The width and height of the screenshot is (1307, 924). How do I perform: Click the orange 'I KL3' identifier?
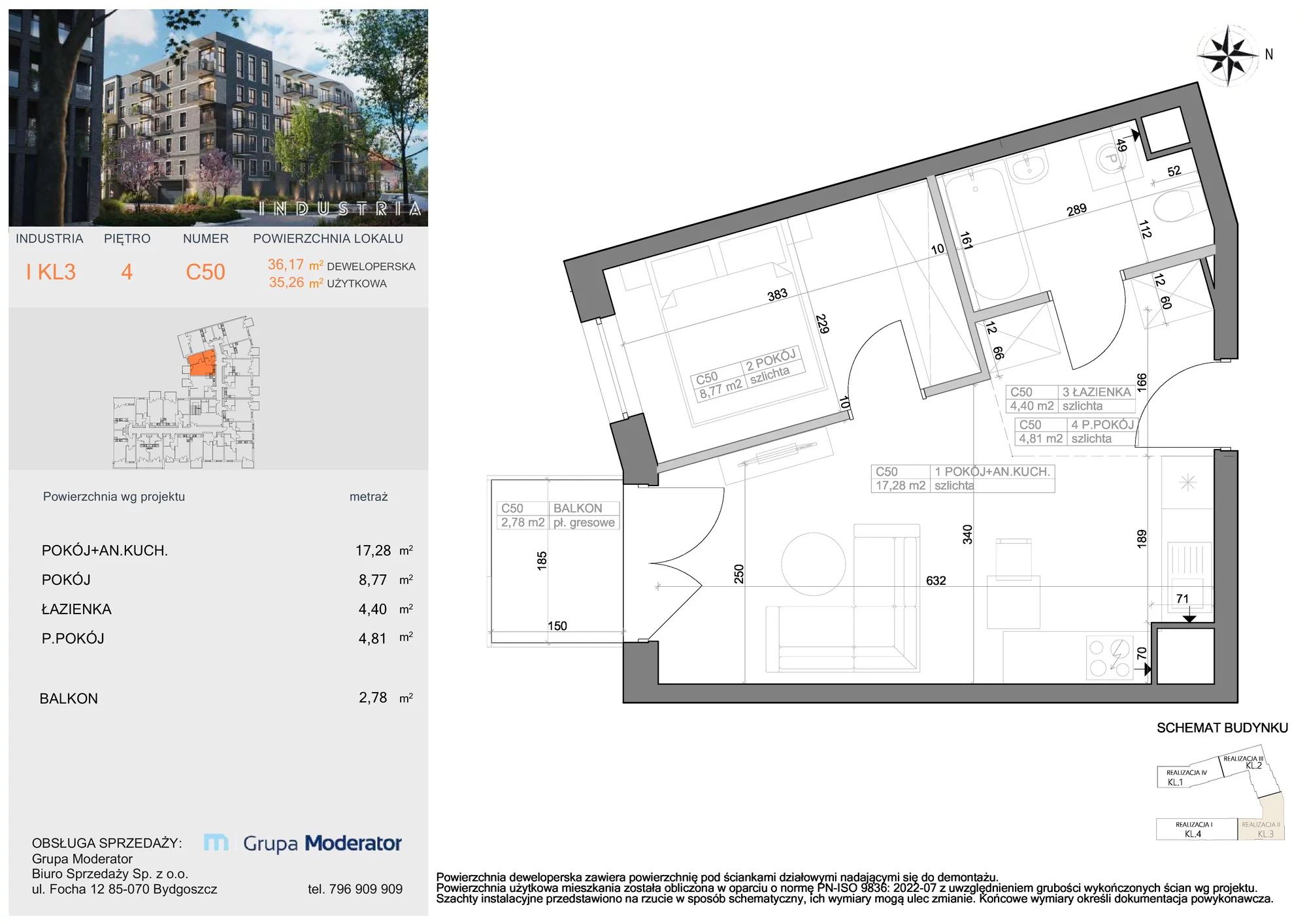pyautogui.click(x=51, y=272)
